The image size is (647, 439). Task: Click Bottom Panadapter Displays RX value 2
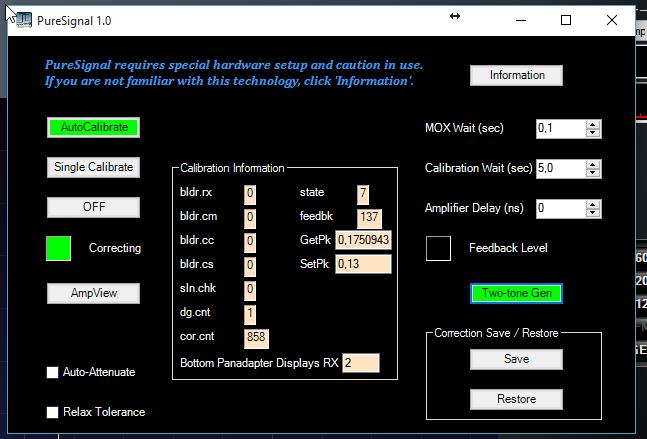361,363
